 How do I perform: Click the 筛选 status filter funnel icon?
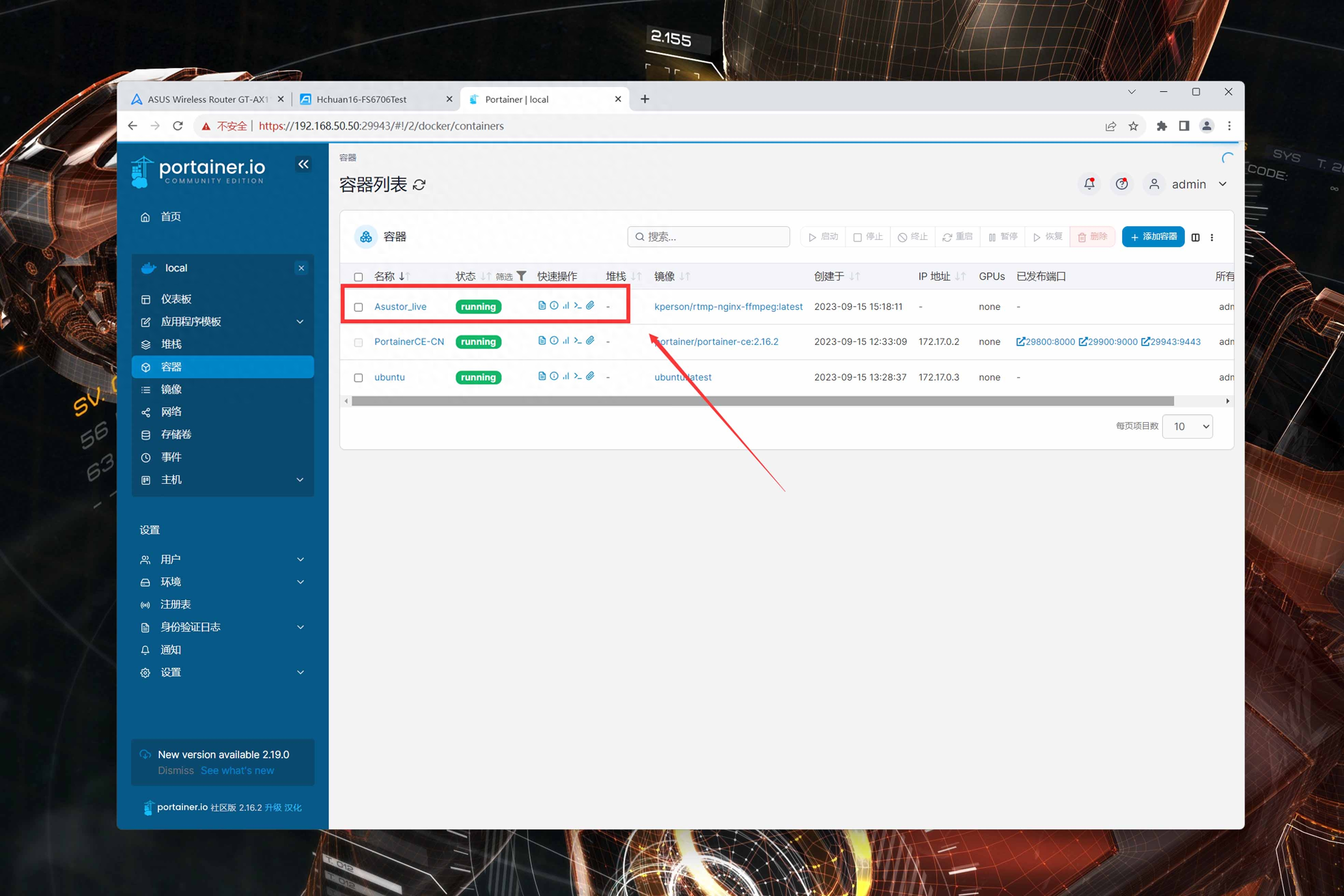click(521, 277)
